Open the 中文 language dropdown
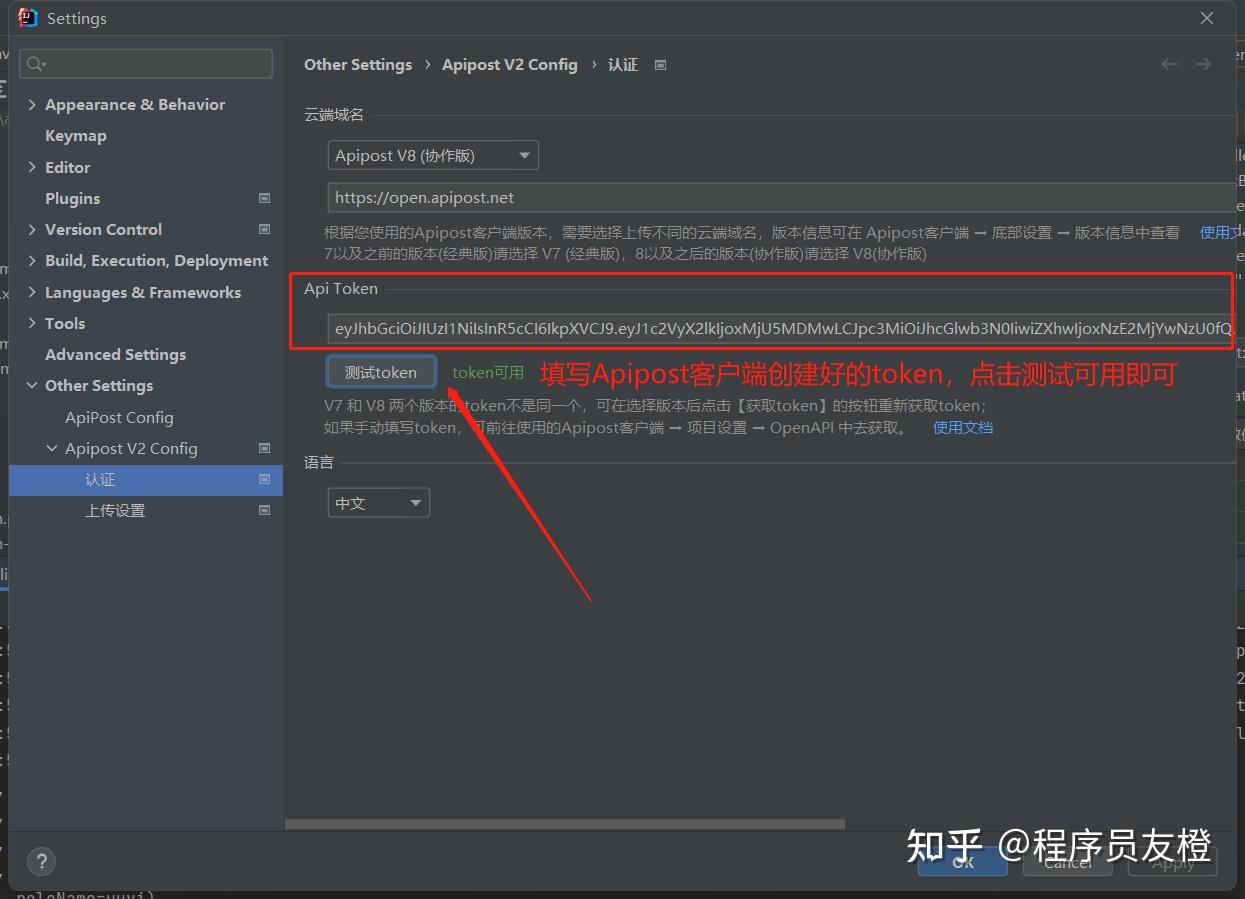 [x=379, y=503]
